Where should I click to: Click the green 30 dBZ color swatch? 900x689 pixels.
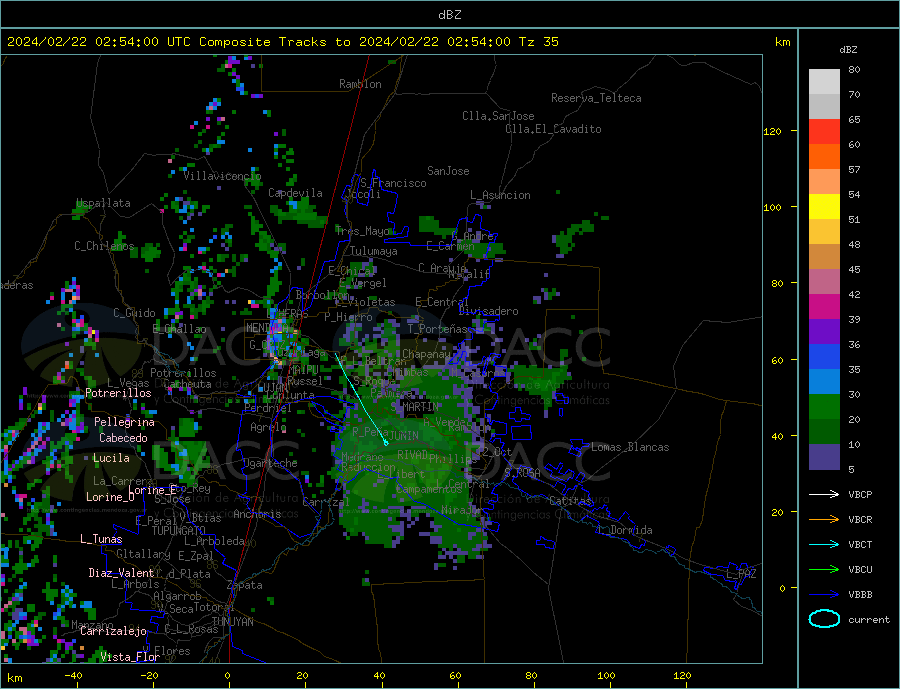(x=824, y=406)
